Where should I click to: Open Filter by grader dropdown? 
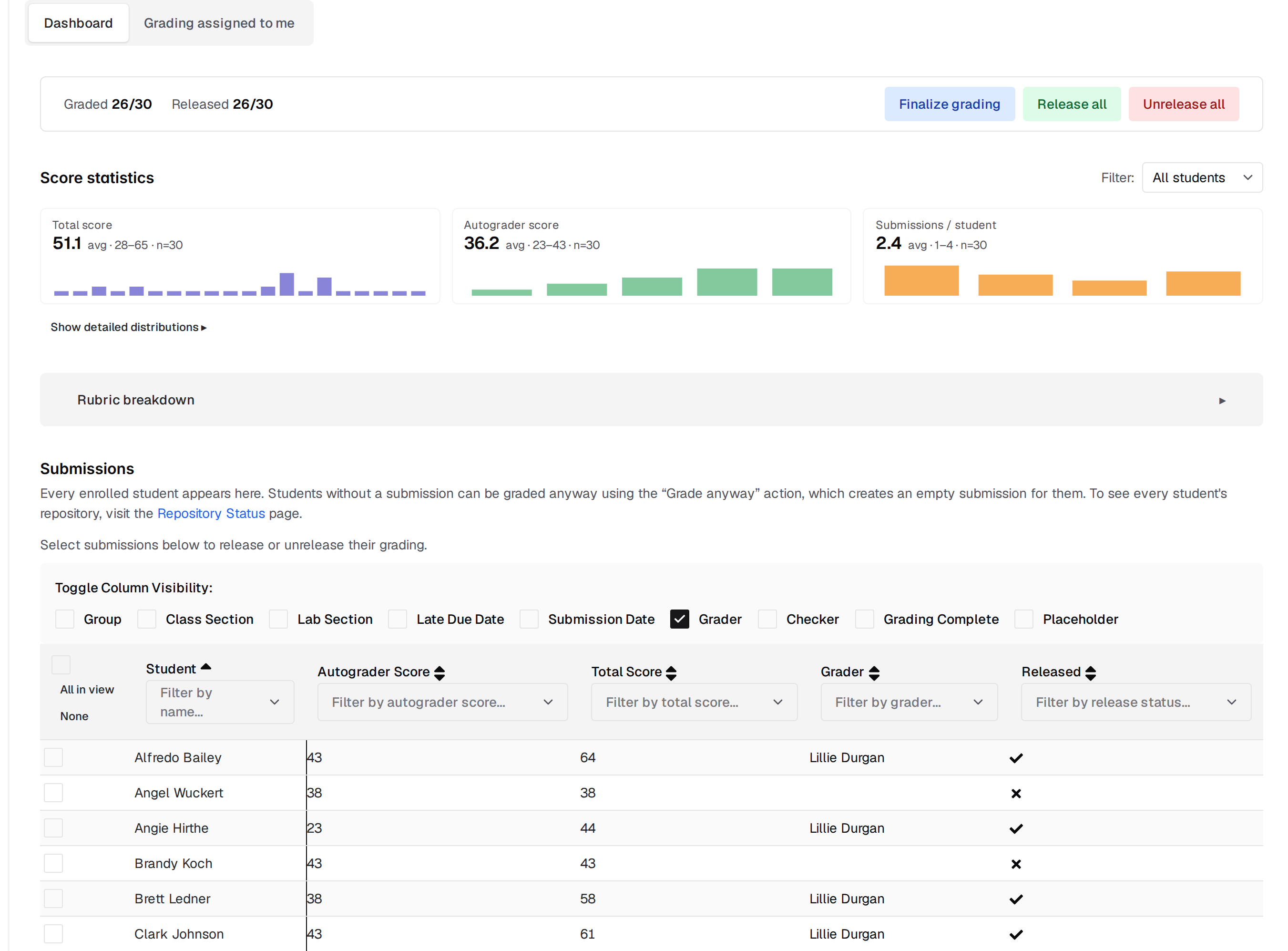coord(909,703)
